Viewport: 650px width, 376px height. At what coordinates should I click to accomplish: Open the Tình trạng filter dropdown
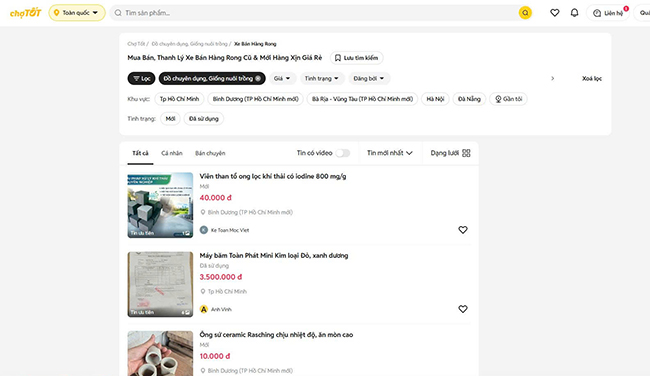322,78
